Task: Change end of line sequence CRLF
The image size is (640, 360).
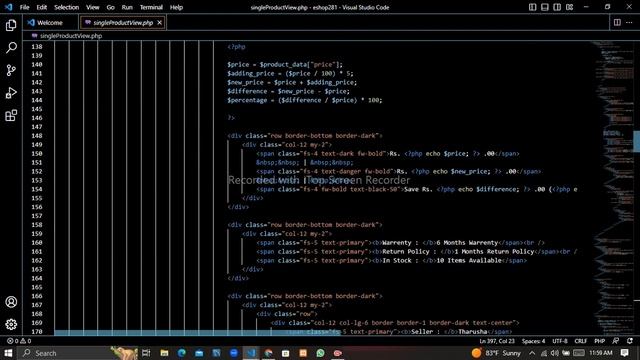Action: (580, 341)
